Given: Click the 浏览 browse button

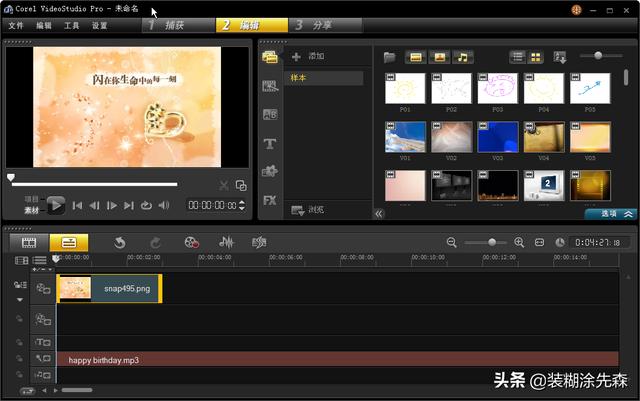Looking at the screenshot, I should 309,210.
